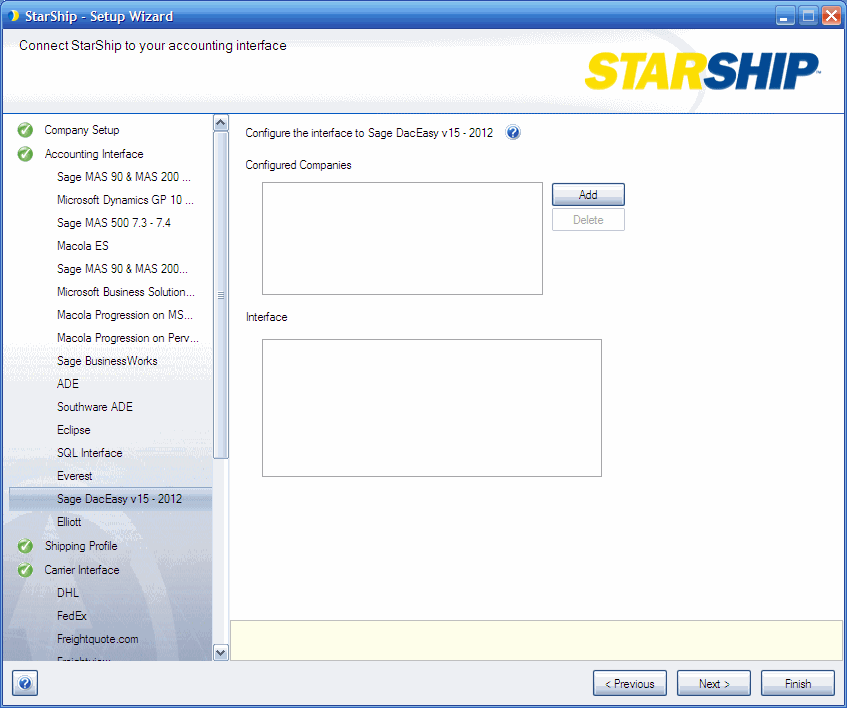Choose Freightquote.com carrier
Viewport: 847px width, 708px height.
(x=98, y=639)
